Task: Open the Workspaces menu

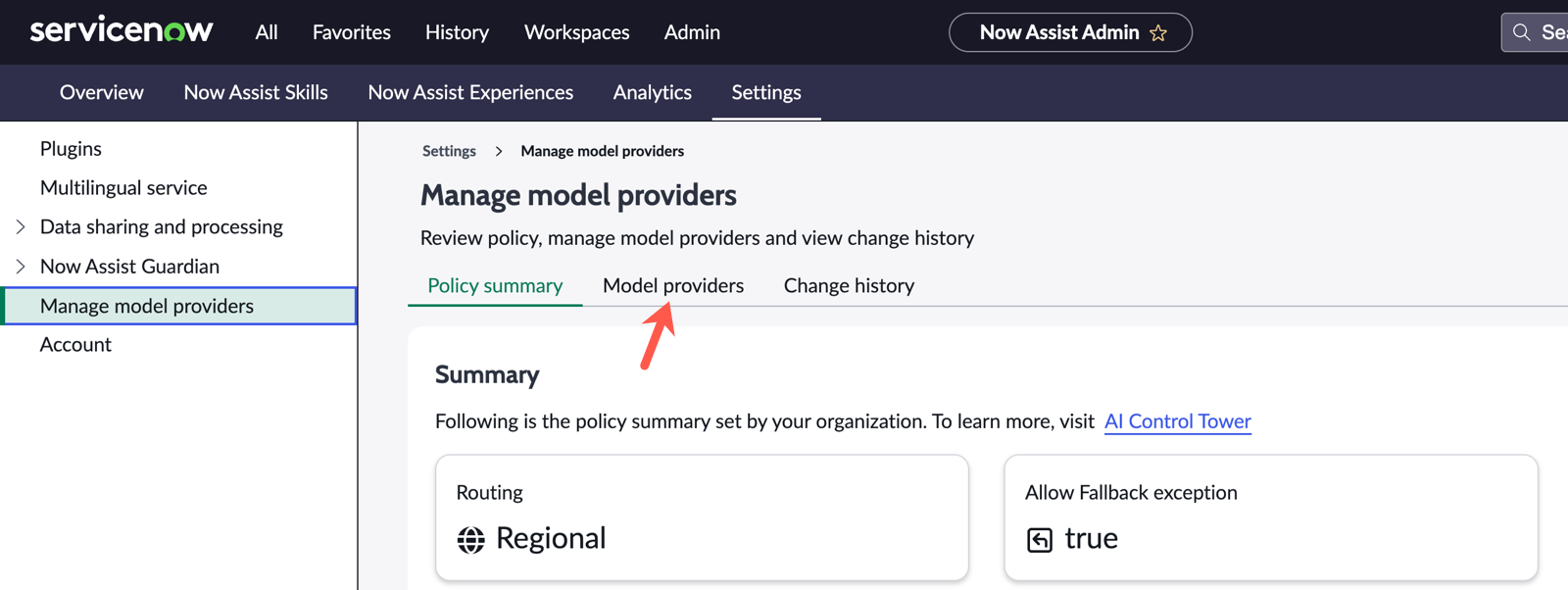Action: (x=577, y=32)
